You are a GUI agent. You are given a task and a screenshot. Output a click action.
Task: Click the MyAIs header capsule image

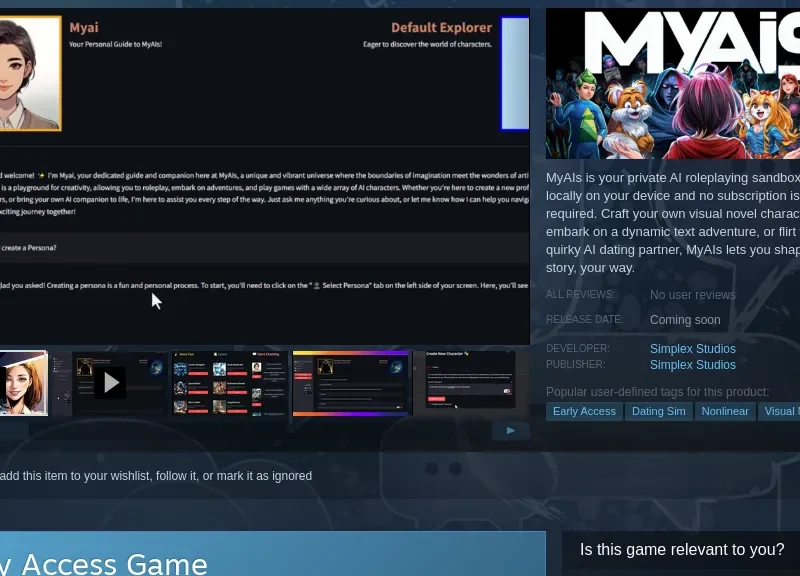(673, 84)
